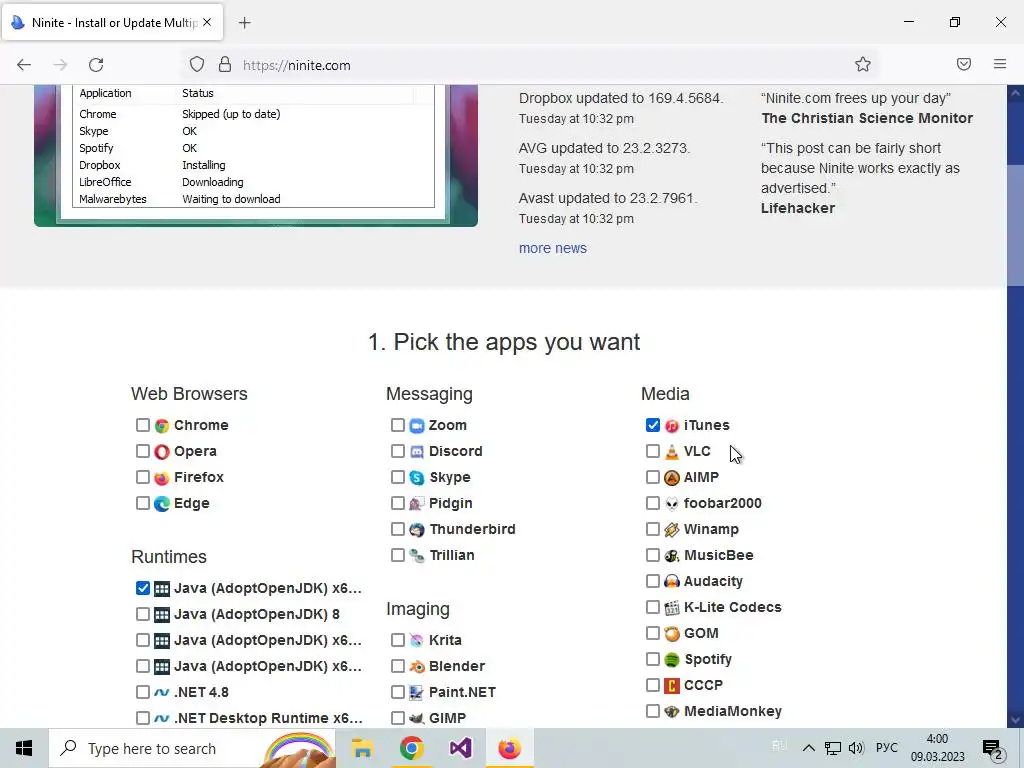The image size is (1024, 768).
Task: Click the Audacity headphones icon
Action: [x=672, y=581]
